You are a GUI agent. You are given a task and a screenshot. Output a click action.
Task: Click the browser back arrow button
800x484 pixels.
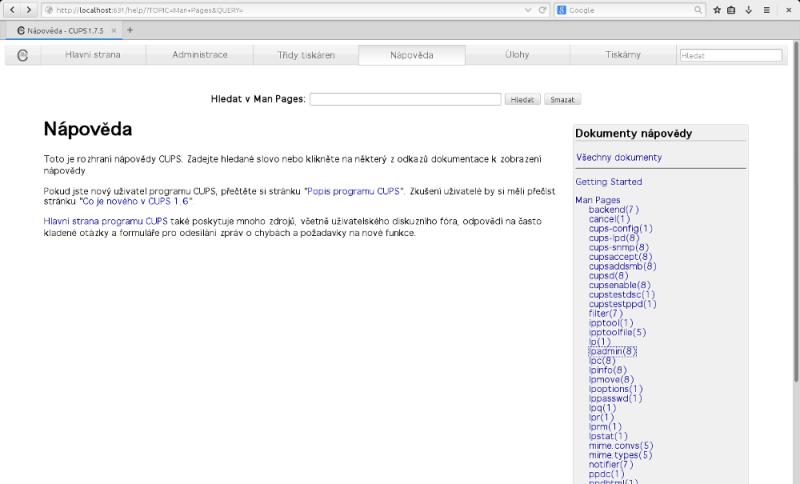(12, 10)
